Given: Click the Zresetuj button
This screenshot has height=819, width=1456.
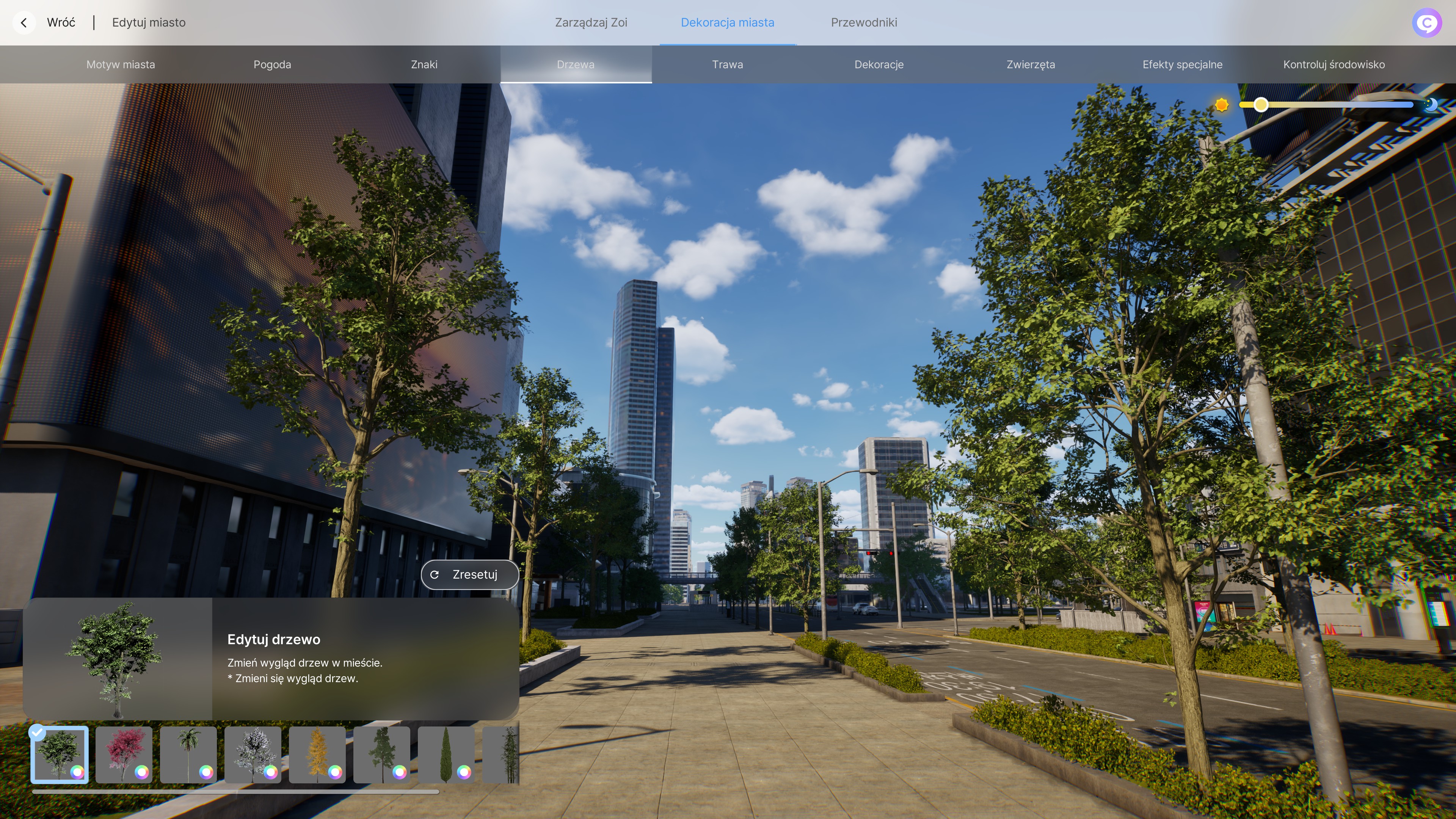Looking at the screenshot, I should (x=470, y=574).
